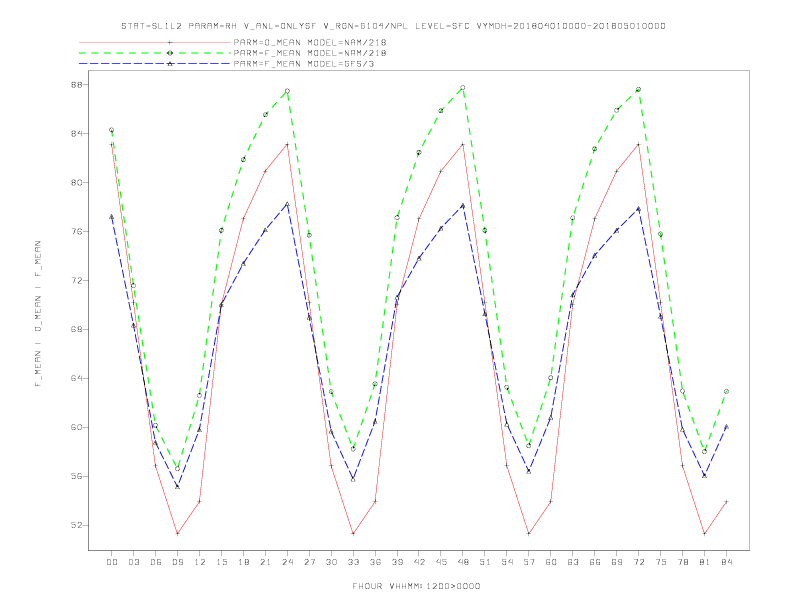The image size is (792, 612).
Task: Click x-axis tick label 69
Action: pyautogui.click(x=617, y=562)
